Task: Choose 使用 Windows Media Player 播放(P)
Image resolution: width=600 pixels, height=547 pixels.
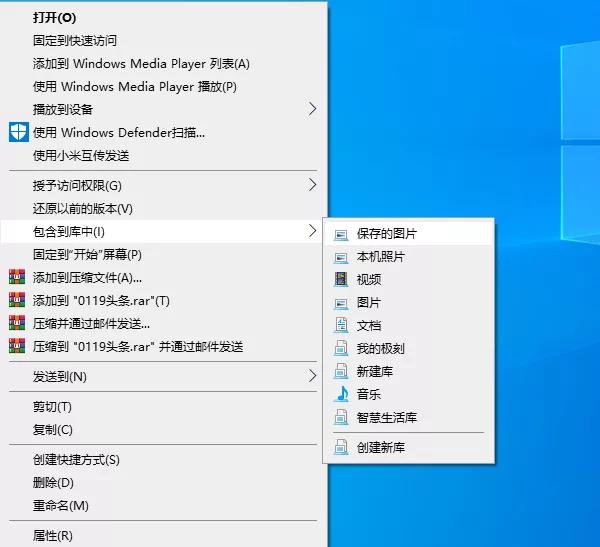Action: pyautogui.click(x=164, y=87)
